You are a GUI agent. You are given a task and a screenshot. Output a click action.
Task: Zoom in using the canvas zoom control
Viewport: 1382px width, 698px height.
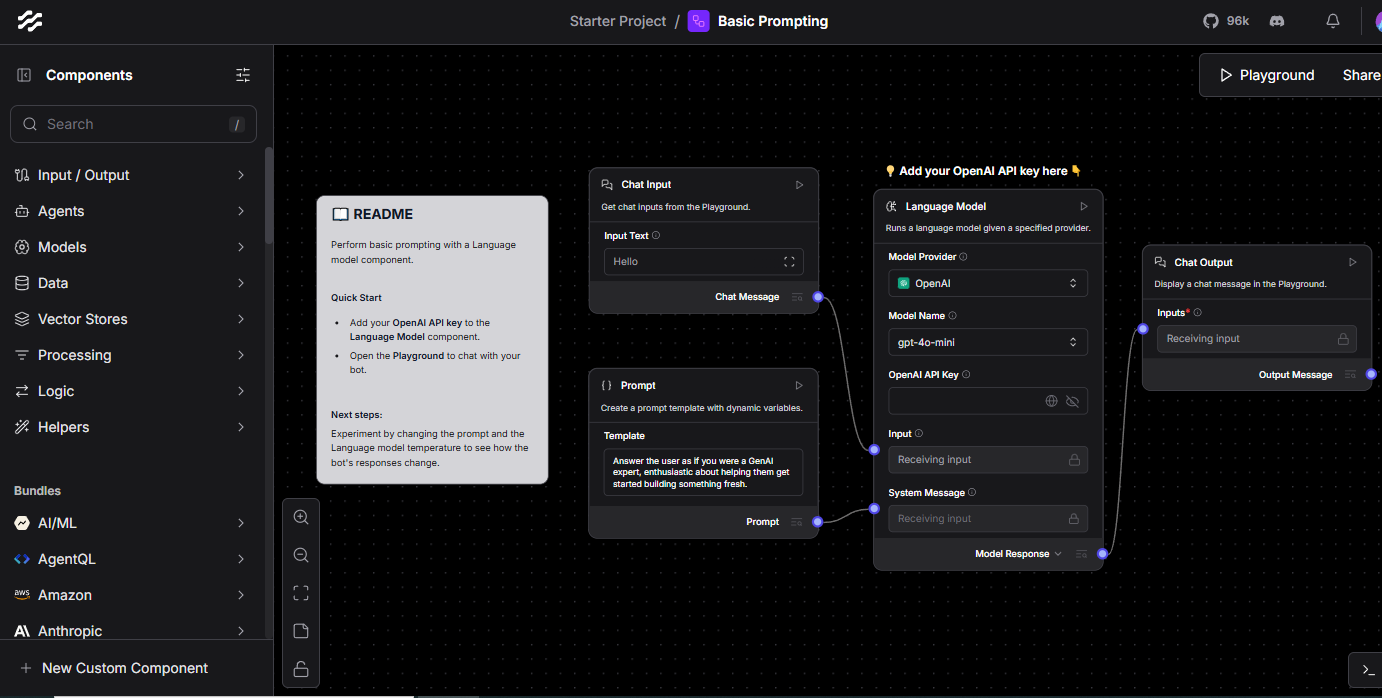[x=301, y=517]
